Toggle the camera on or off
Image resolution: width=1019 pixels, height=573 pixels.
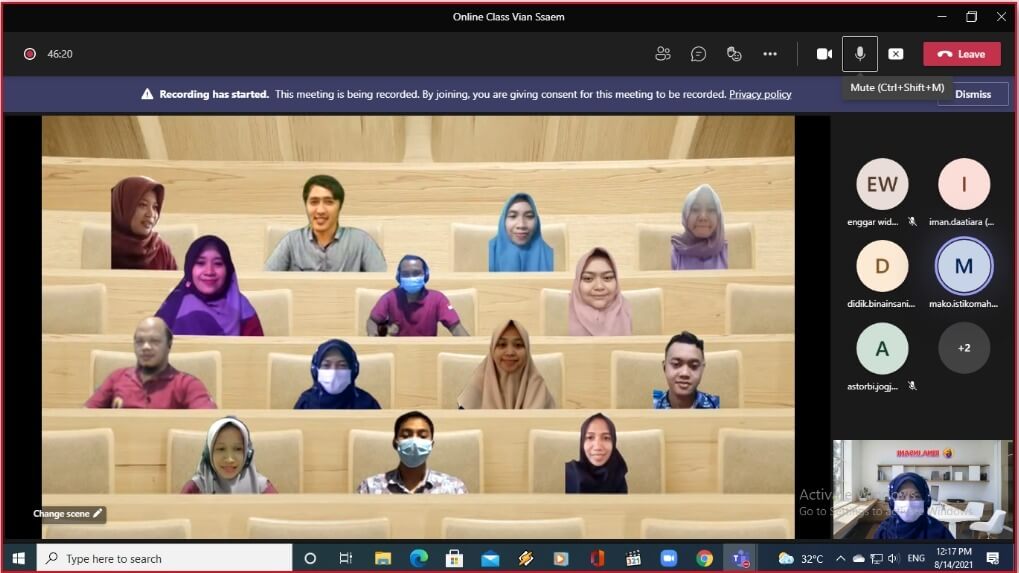pyautogui.click(x=824, y=54)
